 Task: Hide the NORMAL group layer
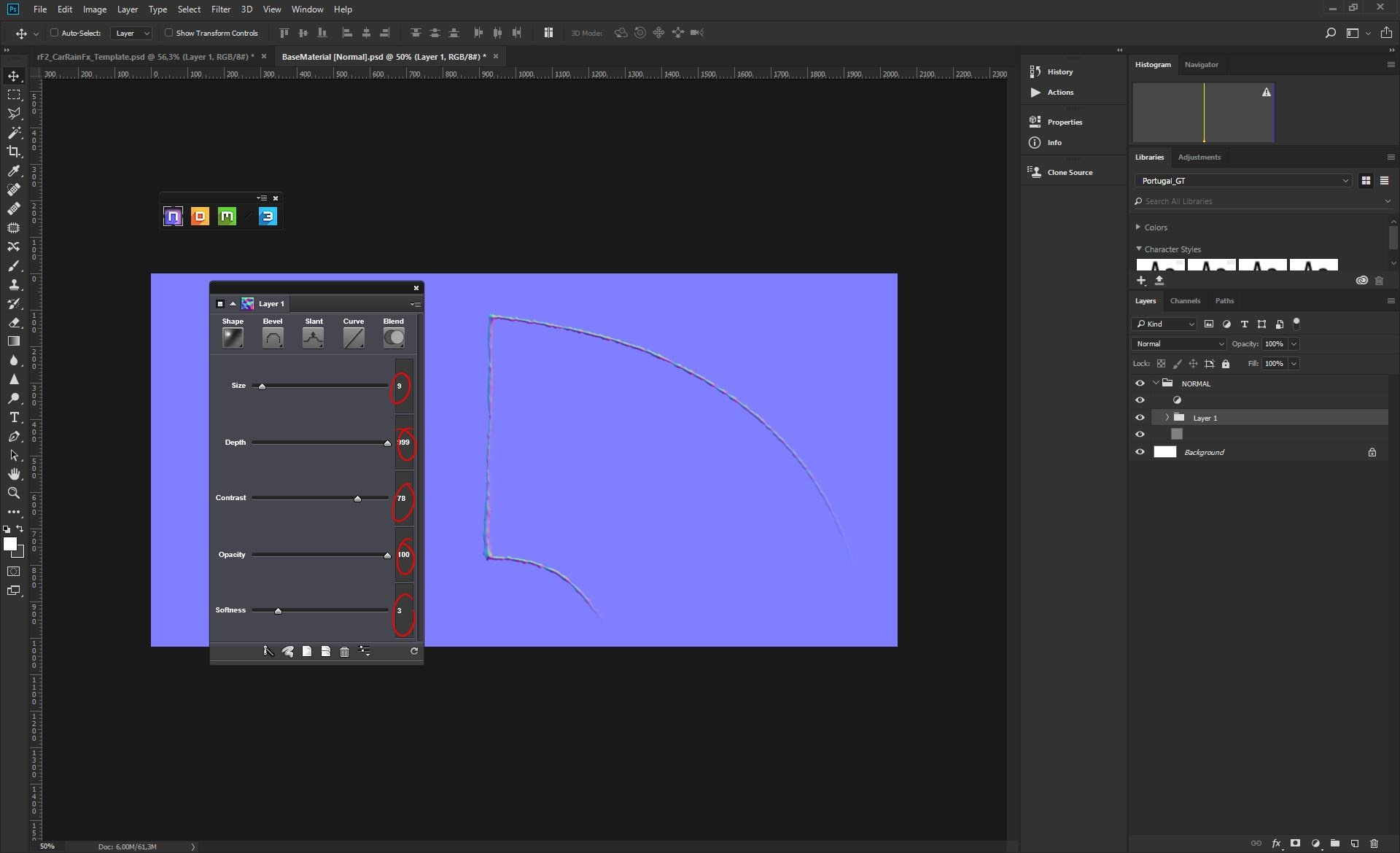point(1140,383)
